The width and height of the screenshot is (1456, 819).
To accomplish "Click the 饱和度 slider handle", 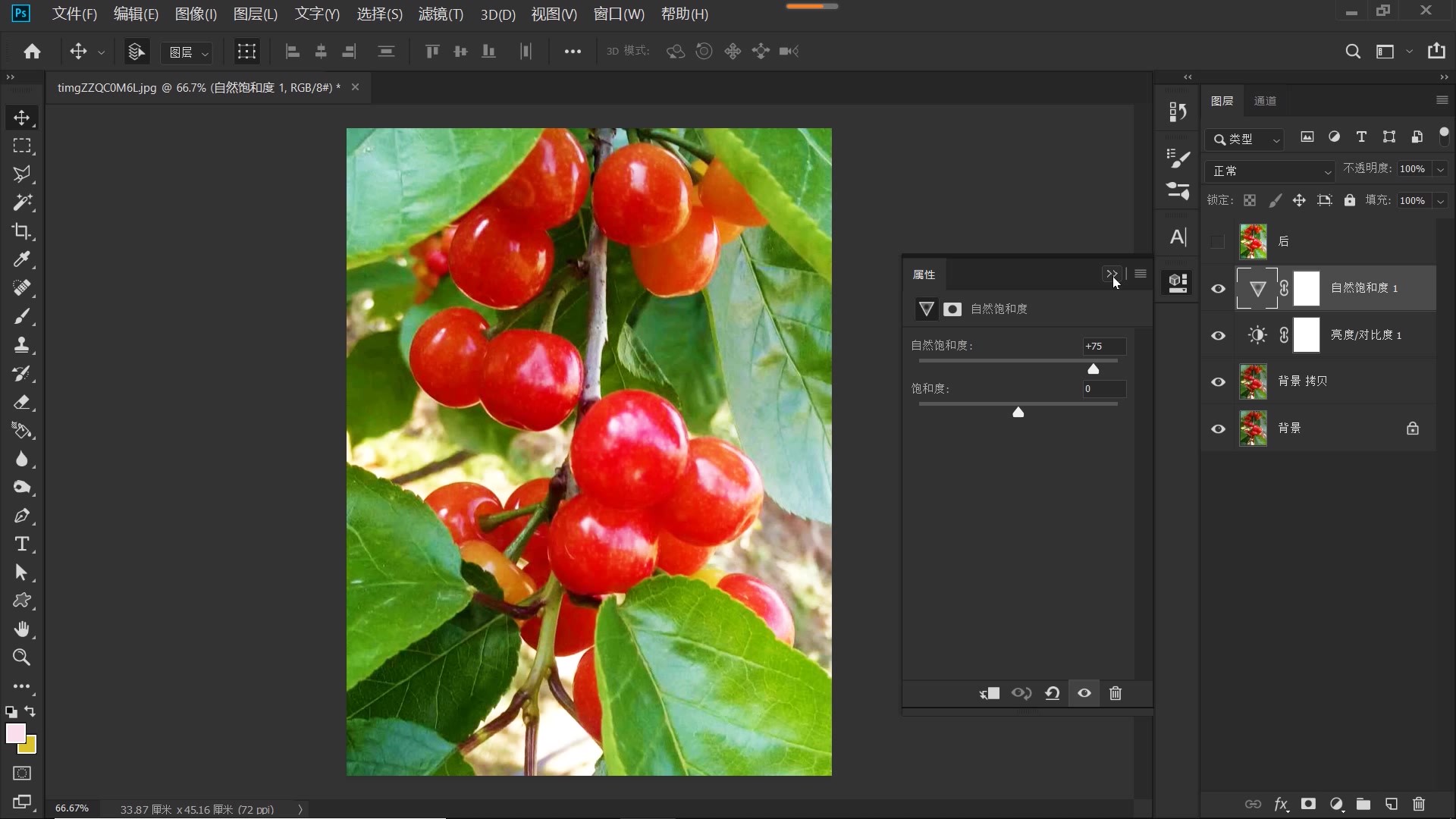I will [x=1018, y=413].
